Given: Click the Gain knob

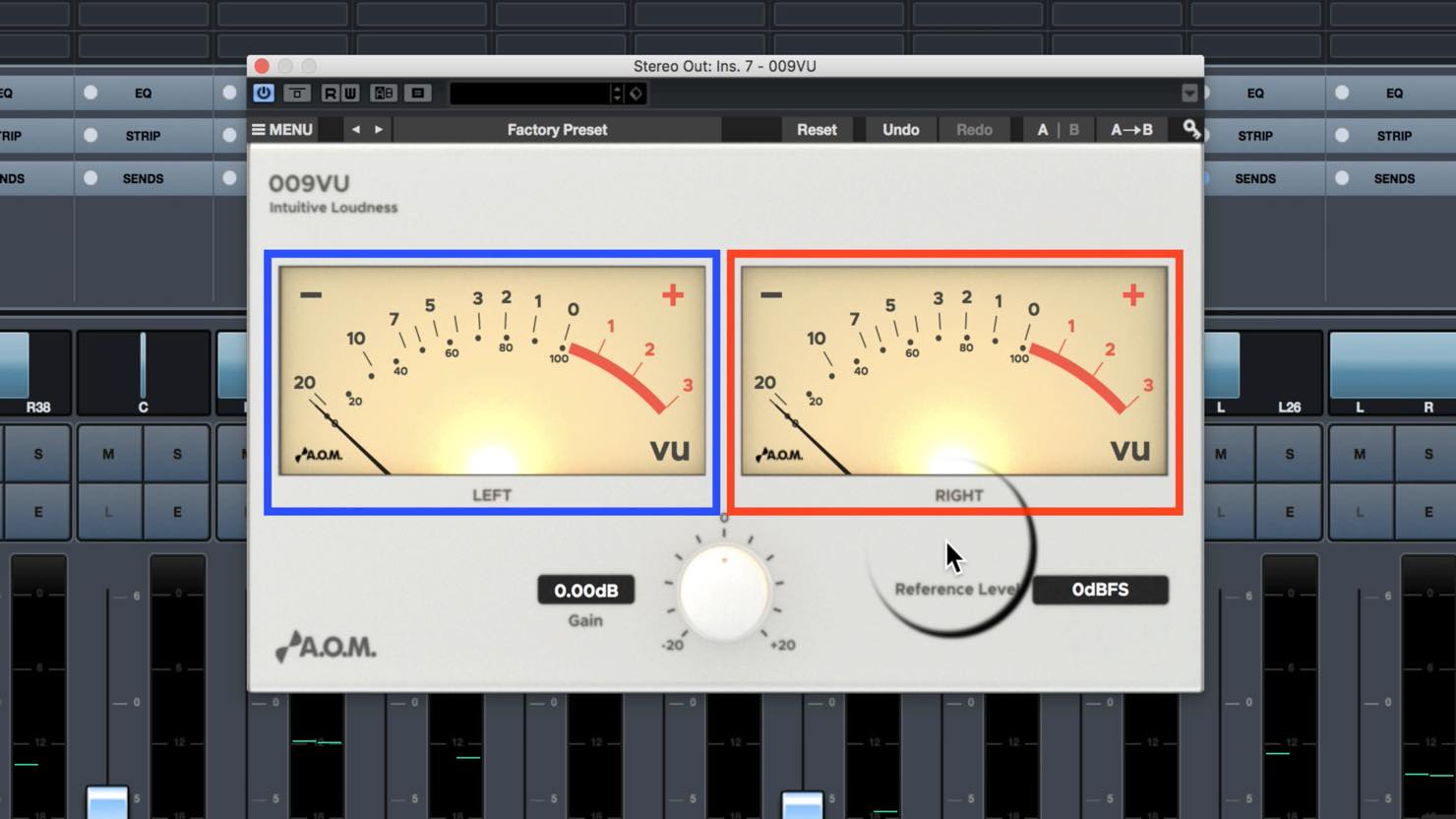Looking at the screenshot, I should (724, 593).
